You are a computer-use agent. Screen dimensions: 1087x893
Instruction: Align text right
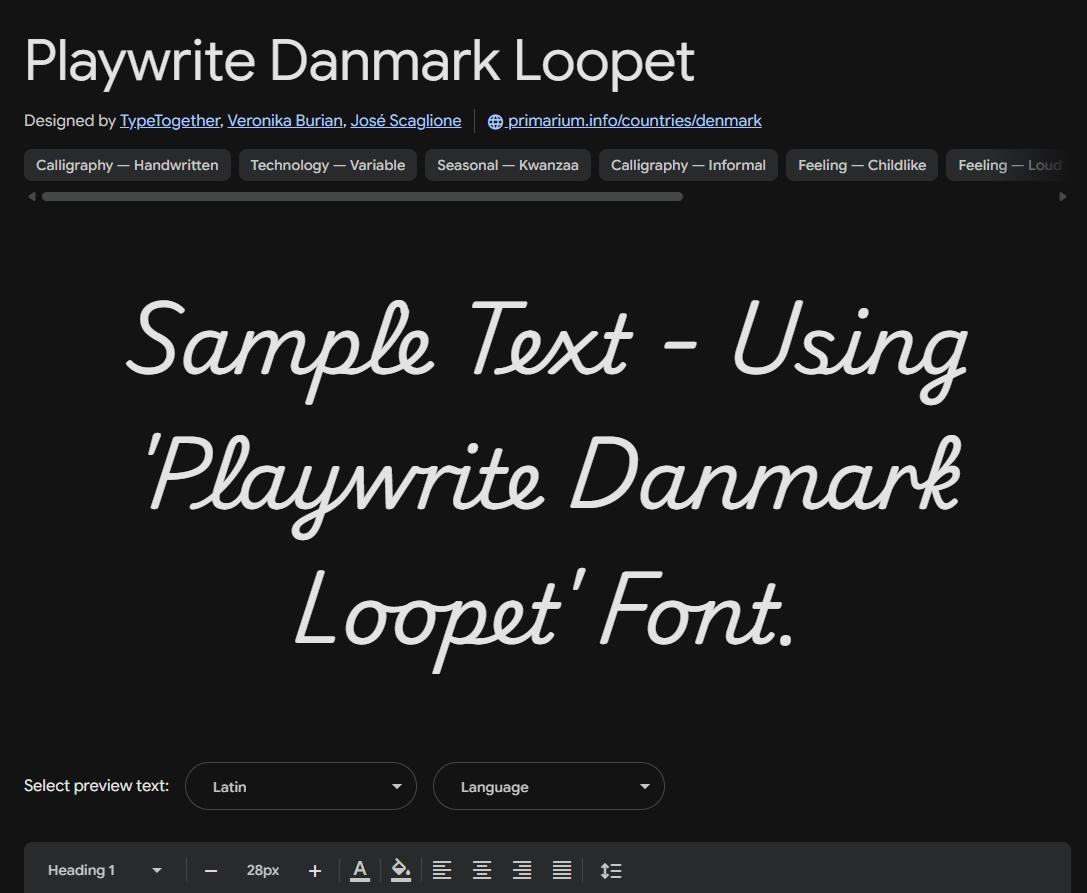(x=522, y=870)
